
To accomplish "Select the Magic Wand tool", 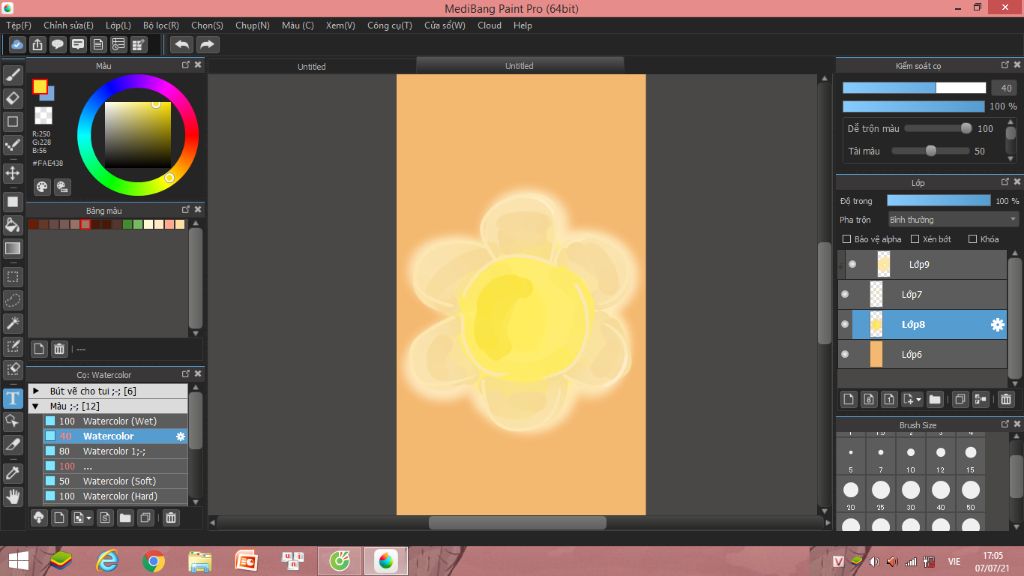I will 12,323.
